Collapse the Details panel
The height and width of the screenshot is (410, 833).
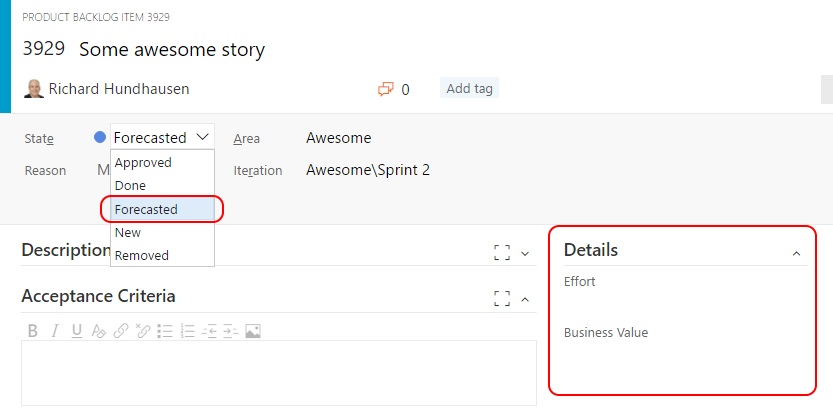click(x=796, y=254)
